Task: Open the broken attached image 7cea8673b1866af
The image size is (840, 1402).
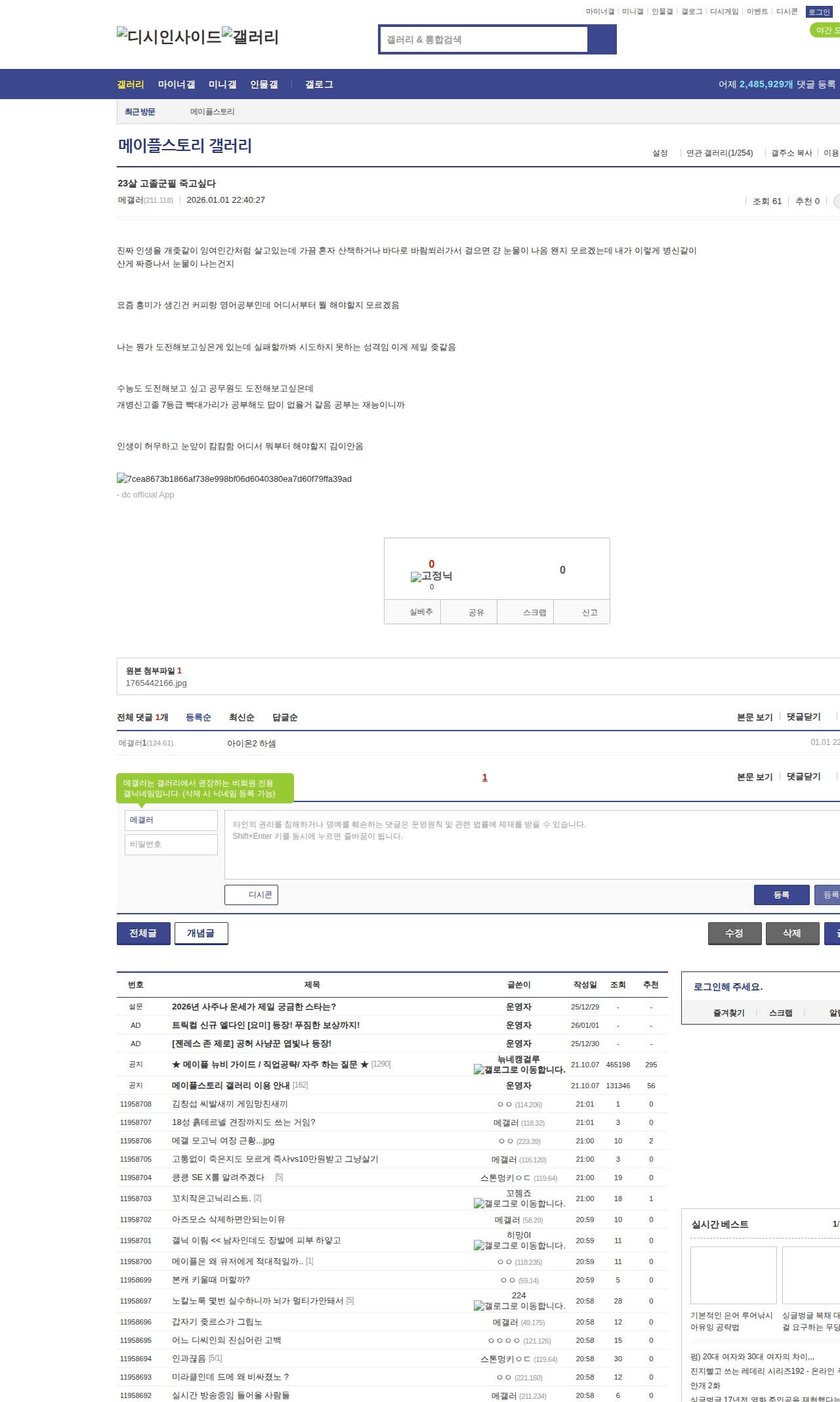Action: coord(234,478)
